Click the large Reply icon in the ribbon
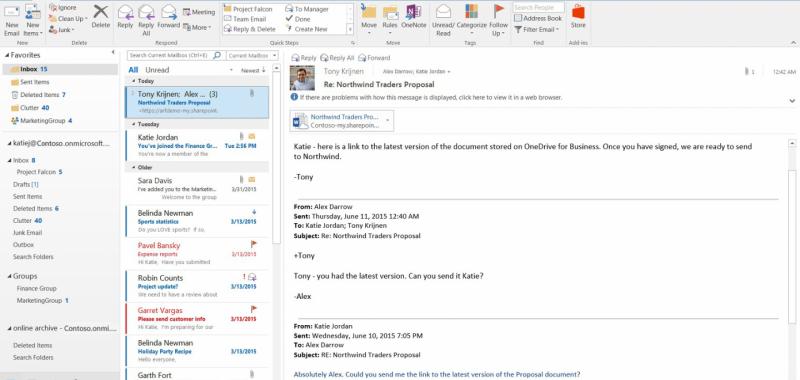This screenshot has height=380, width=800. pyautogui.click(x=125, y=12)
